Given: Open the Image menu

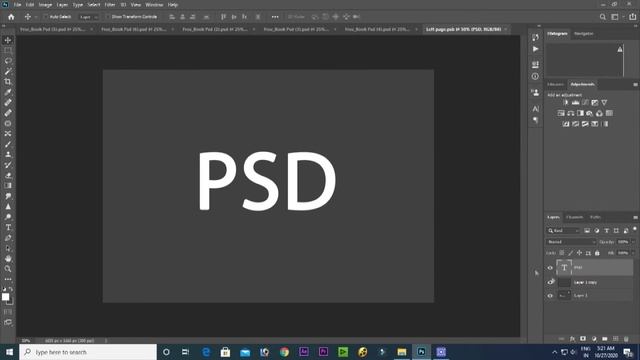Looking at the screenshot, I should [x=45, y=4].
